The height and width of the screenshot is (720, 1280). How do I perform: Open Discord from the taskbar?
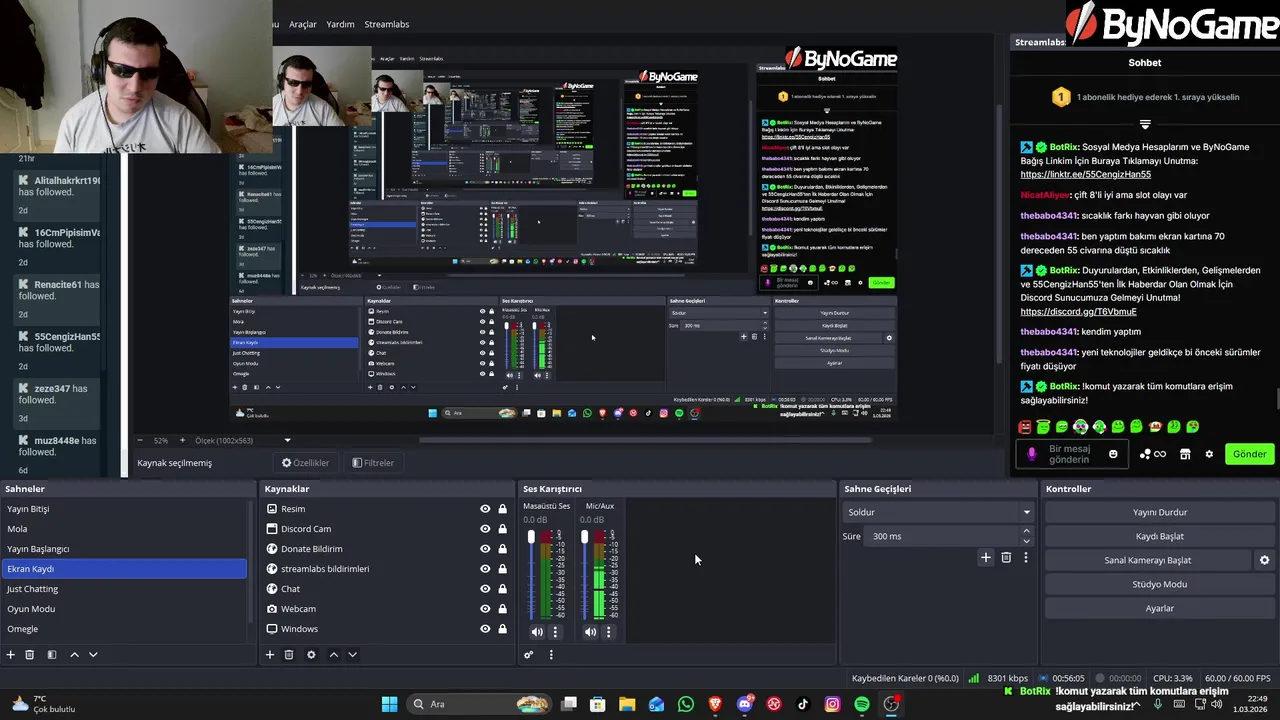pos(744,704)
